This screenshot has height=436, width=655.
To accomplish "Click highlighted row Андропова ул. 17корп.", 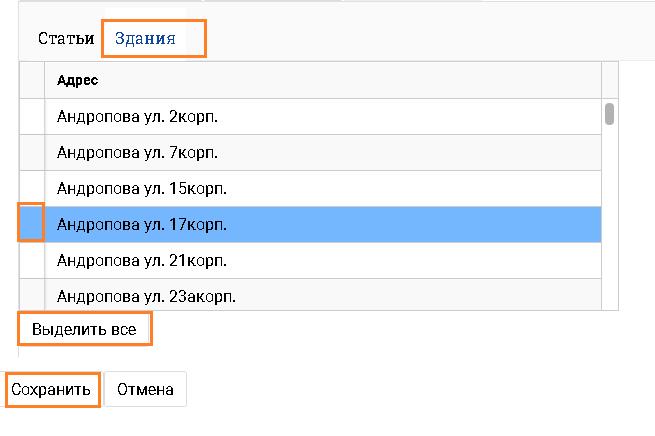I will click(x=322, y=225).
